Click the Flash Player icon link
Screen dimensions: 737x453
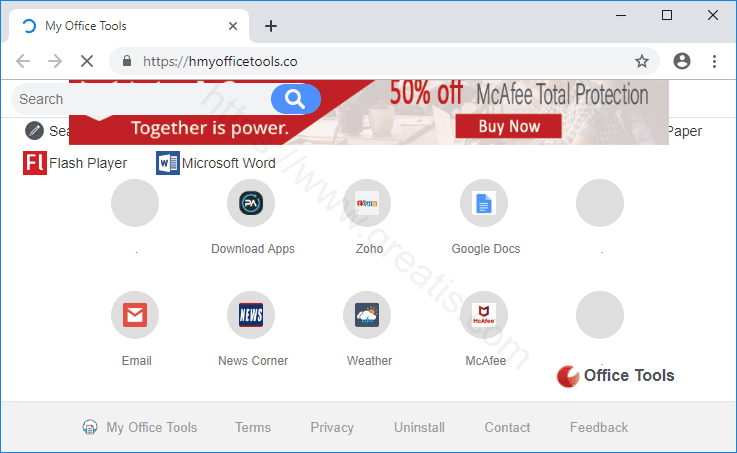35,163
